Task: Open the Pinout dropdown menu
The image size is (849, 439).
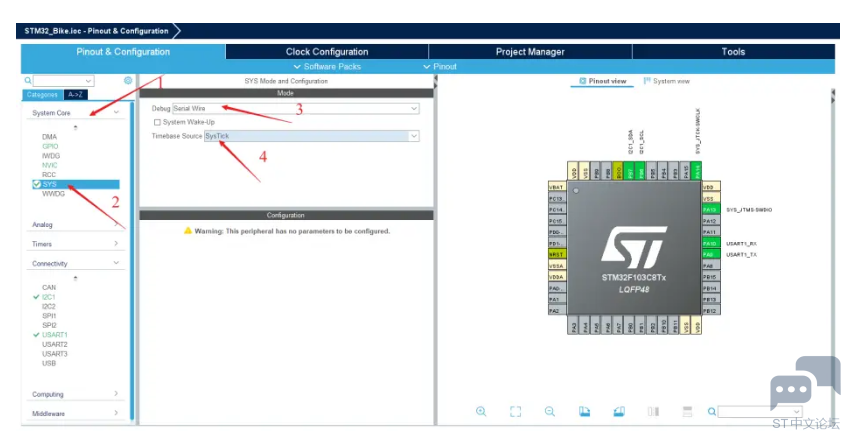Action: (440, 67)
